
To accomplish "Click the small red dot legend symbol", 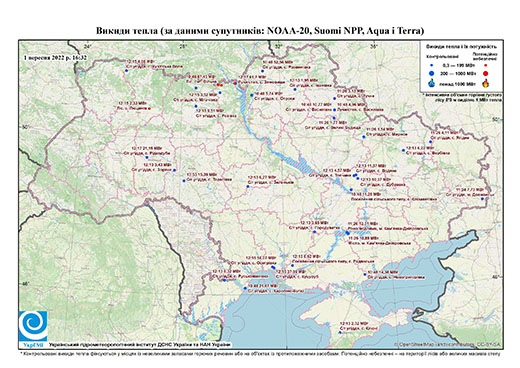I will point(485,65).
